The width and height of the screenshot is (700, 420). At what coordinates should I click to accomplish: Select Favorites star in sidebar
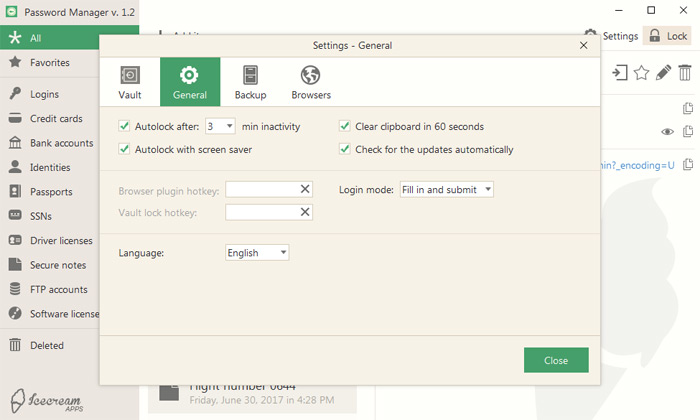15,62
